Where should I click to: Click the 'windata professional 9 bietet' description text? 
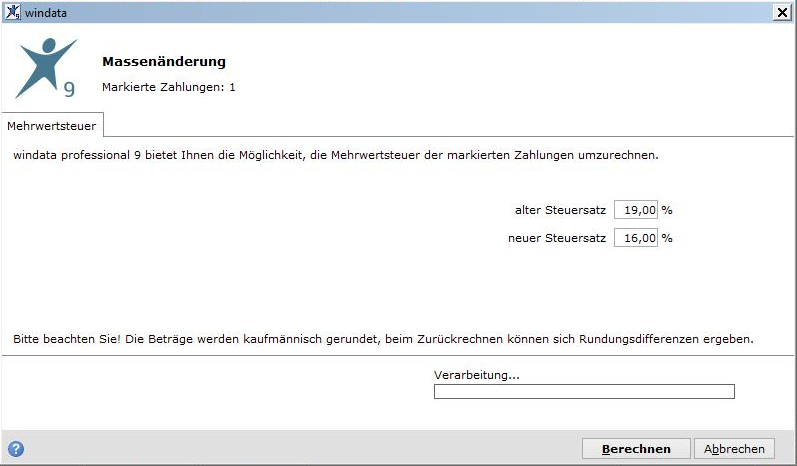click(335, 155)
